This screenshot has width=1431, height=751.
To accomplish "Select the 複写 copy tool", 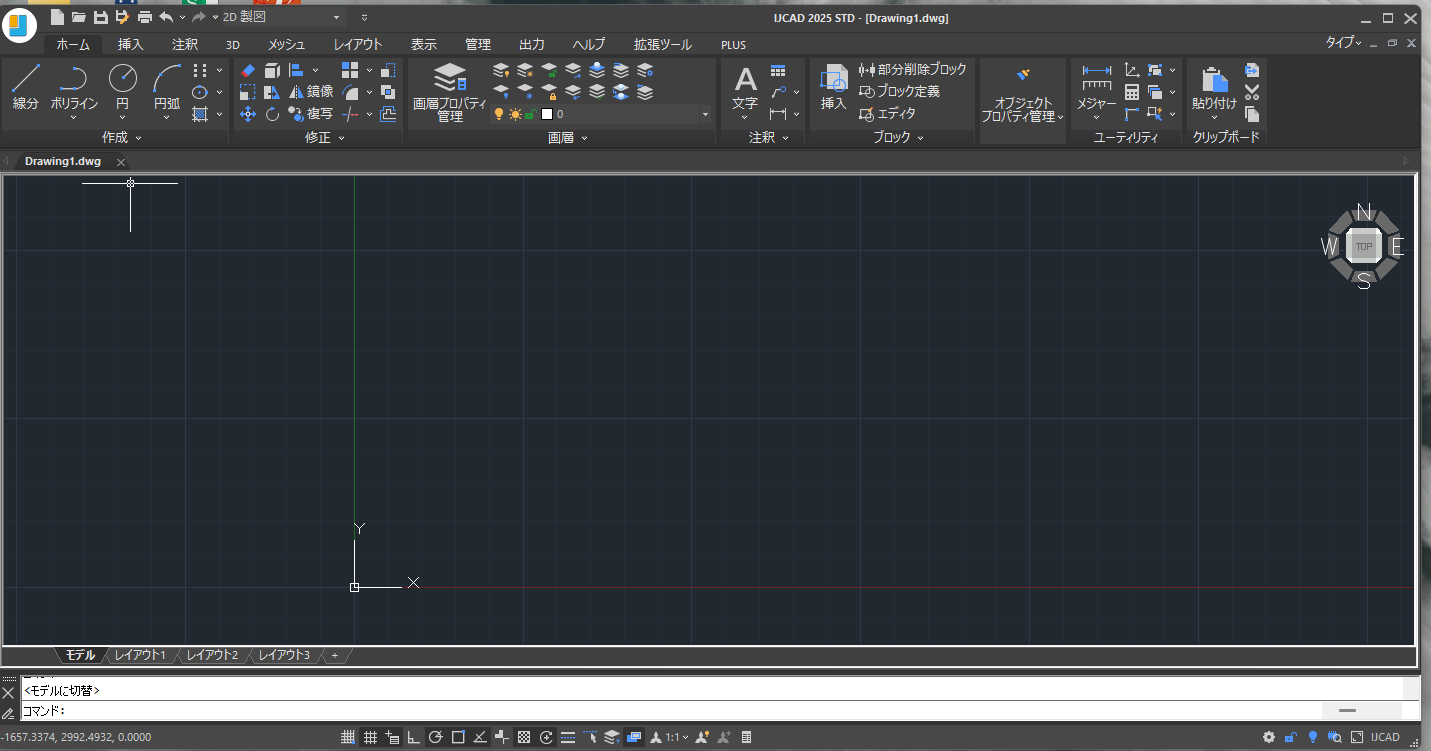I will [x=311, y=114].
